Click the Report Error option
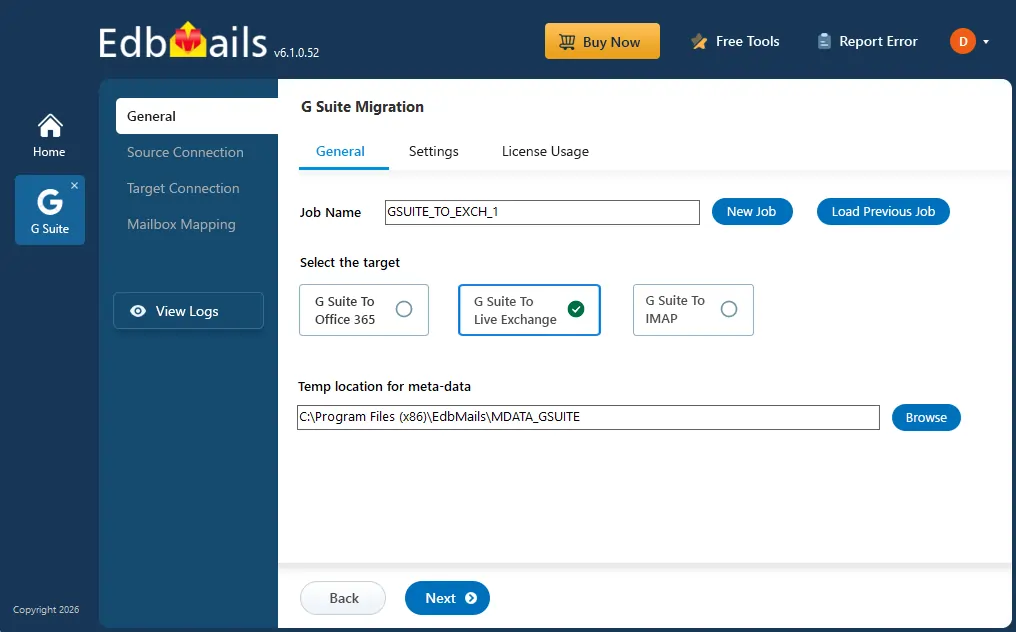 pyautogui.click(x=866, y=41)
